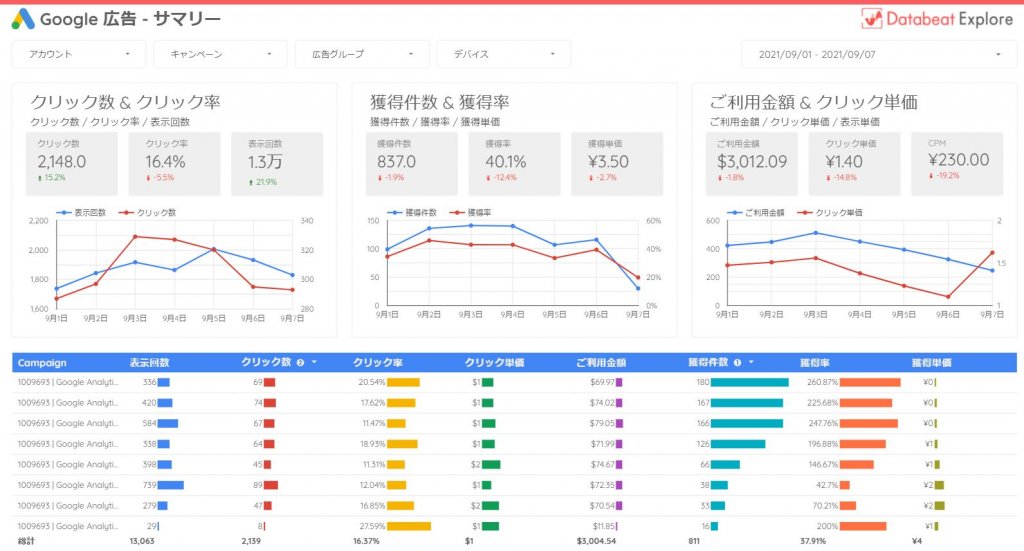Image resolution: width=1024 pixels, height=551 pixels.
Task: Click the $79.05 ご利用金額 cell
Action: click(602, 423)
